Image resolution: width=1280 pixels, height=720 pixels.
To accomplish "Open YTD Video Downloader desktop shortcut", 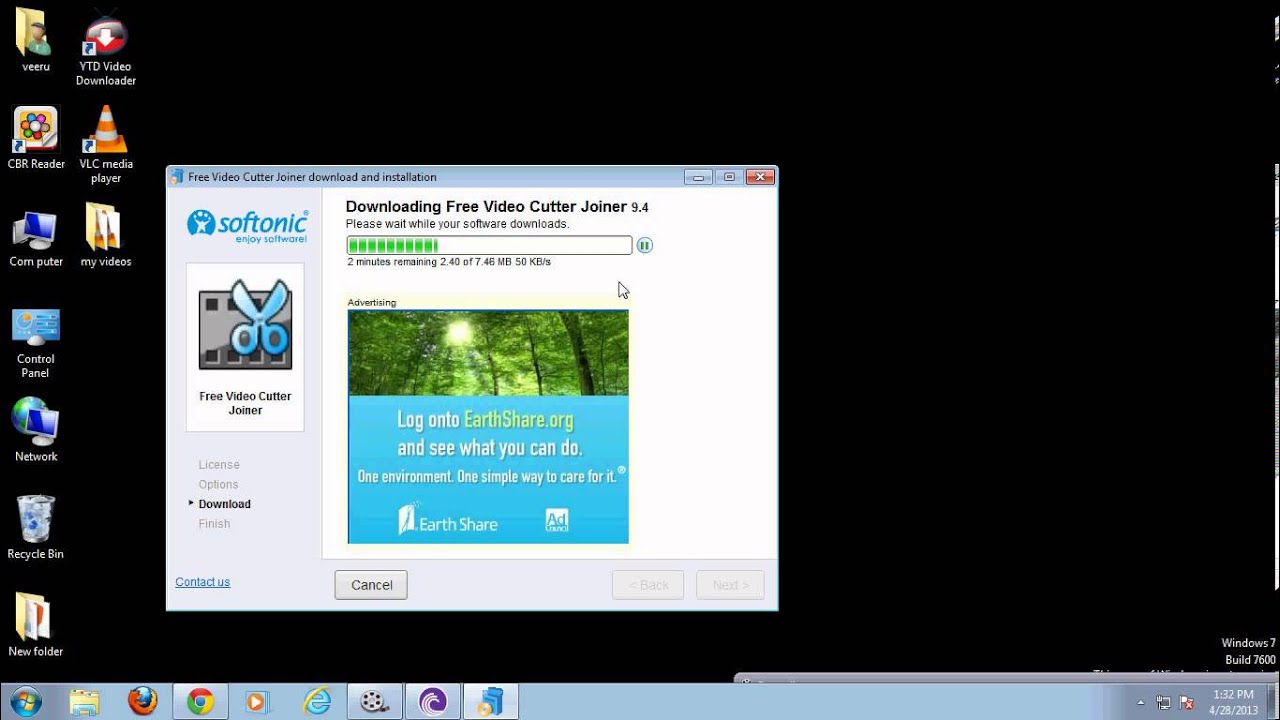I will tap(106, 48).
